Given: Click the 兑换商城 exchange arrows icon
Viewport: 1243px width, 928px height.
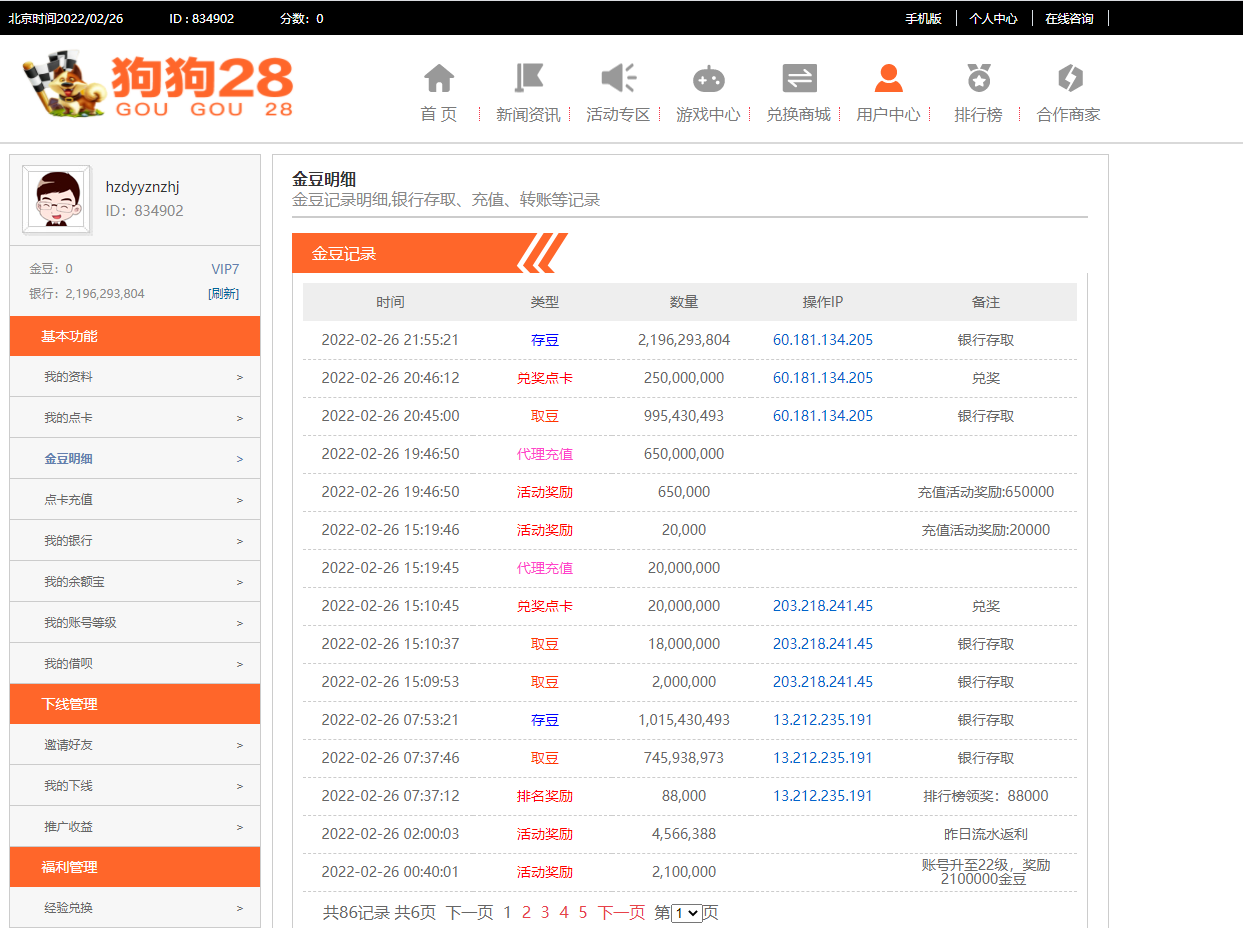Looking at the screenshot, I should pyautogui.click(x=799, y=79).
